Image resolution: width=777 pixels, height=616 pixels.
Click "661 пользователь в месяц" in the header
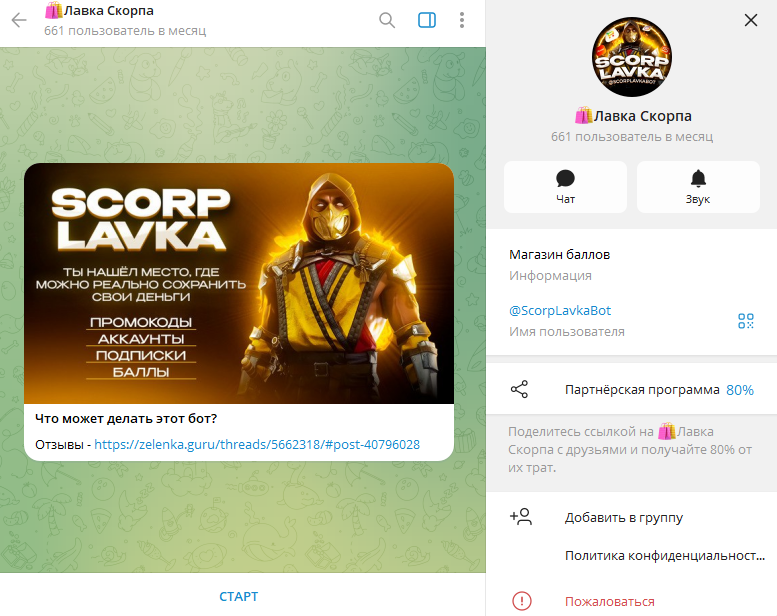click(x=125, y=31)
